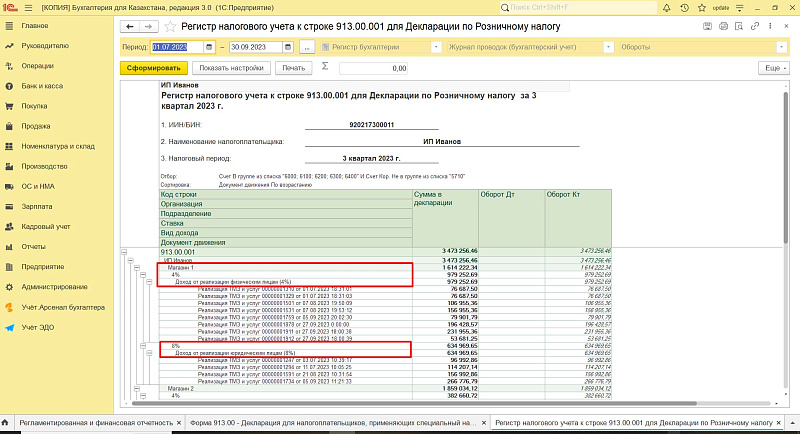800x434 pixels.
Task: Open the Банк и касса section icon
Action: 9,86
